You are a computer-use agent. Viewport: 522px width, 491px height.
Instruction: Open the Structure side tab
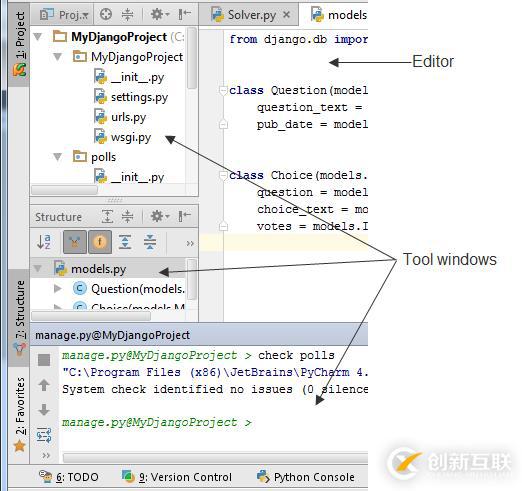[20, 317]
